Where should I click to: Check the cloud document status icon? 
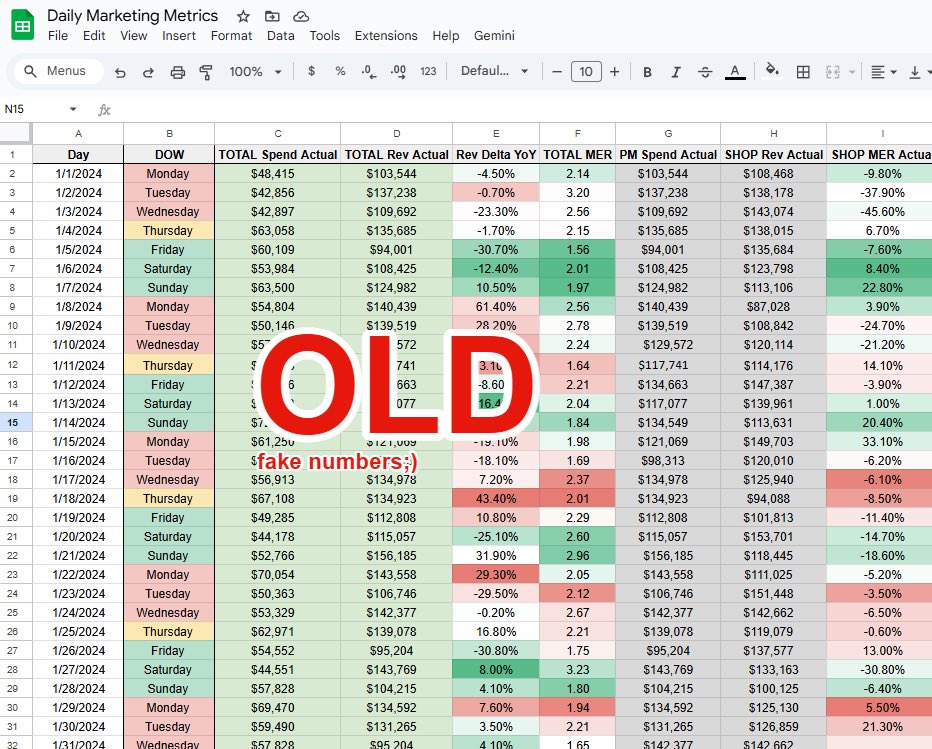click(x=301, y=17)
